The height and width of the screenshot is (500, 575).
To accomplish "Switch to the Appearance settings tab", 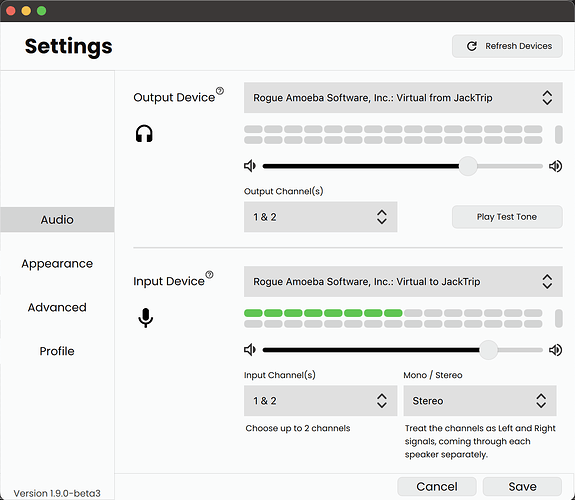I will (57, 263).
